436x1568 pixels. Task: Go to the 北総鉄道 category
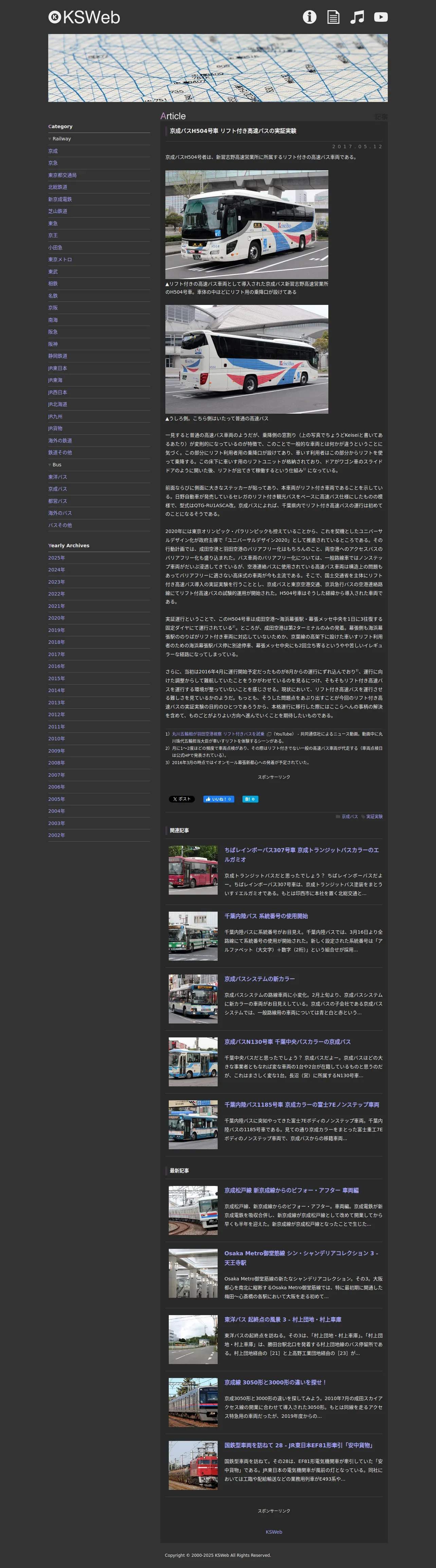click(x=58, y=188)
